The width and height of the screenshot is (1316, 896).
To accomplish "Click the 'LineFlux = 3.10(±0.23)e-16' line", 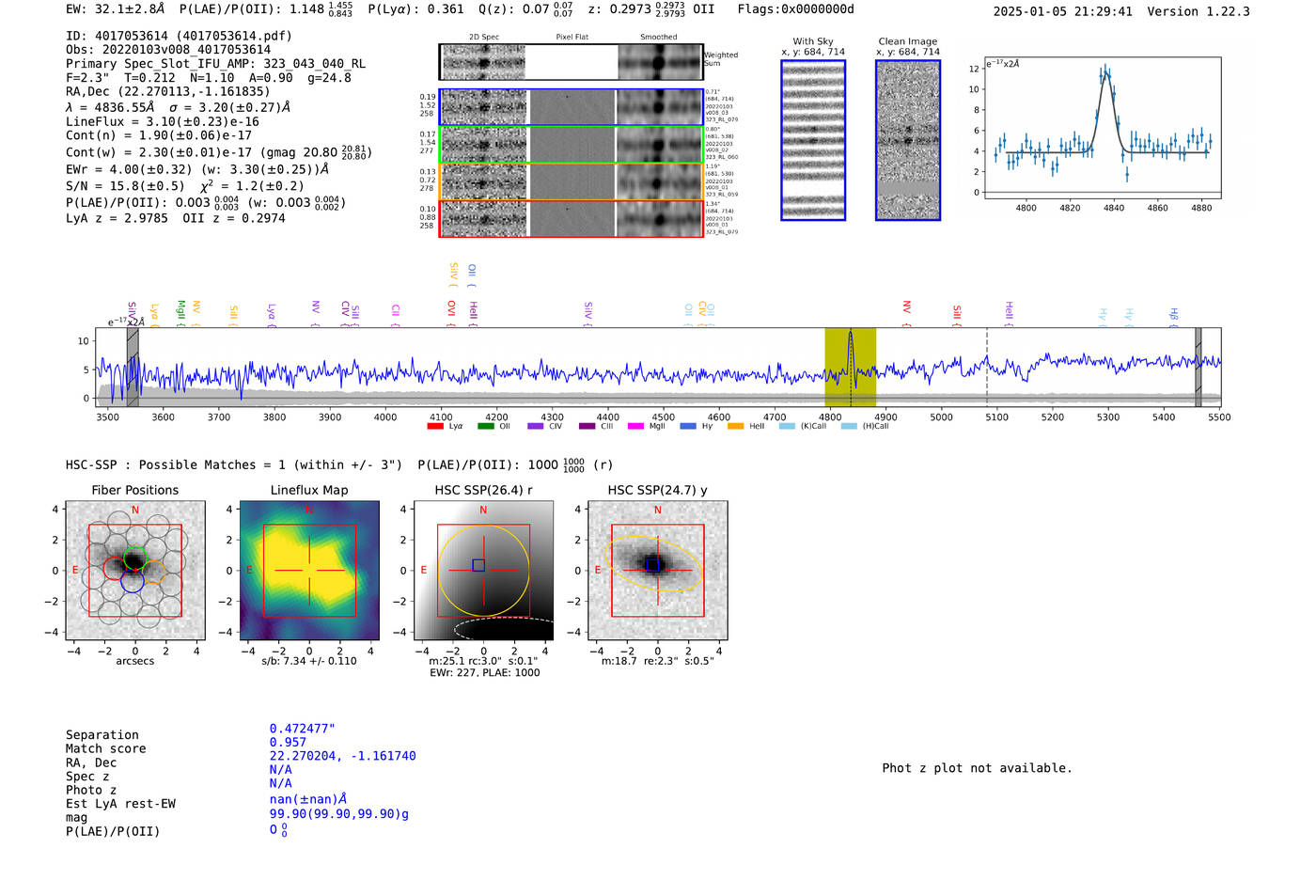I will click(162, 121).
